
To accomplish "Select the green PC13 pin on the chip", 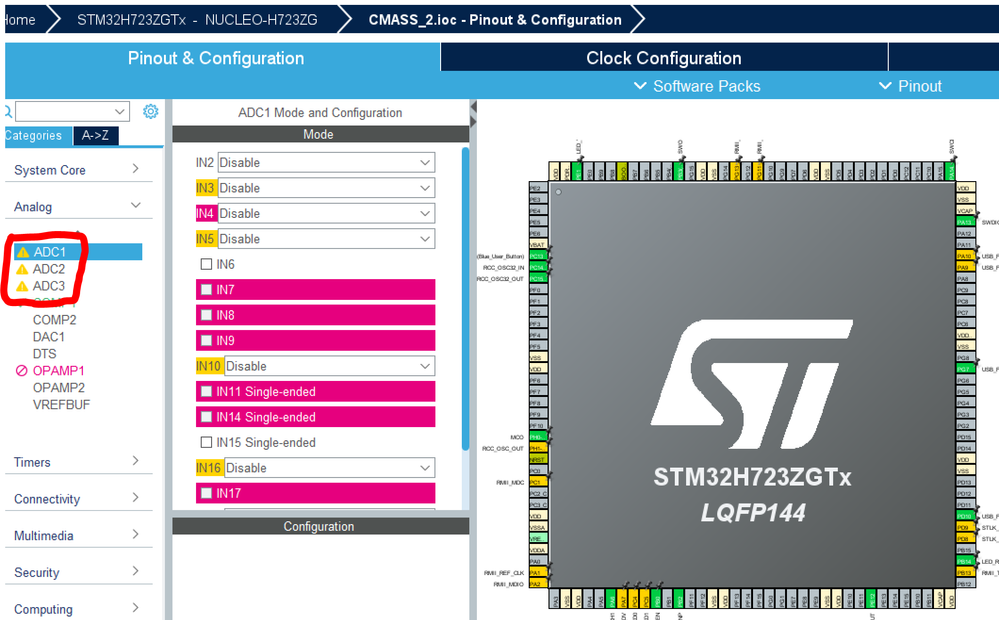I will (538, 256).
